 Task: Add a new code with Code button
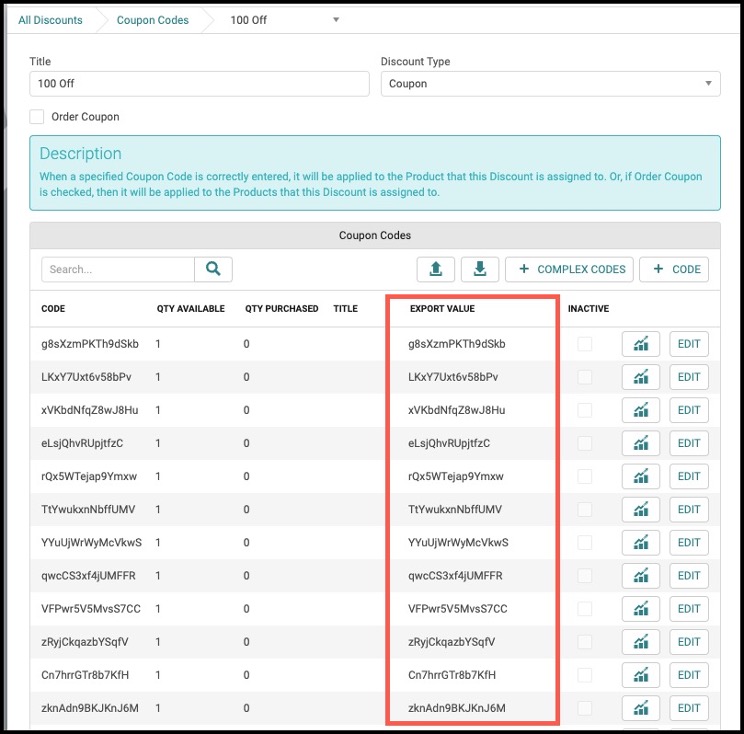[674, 269]
